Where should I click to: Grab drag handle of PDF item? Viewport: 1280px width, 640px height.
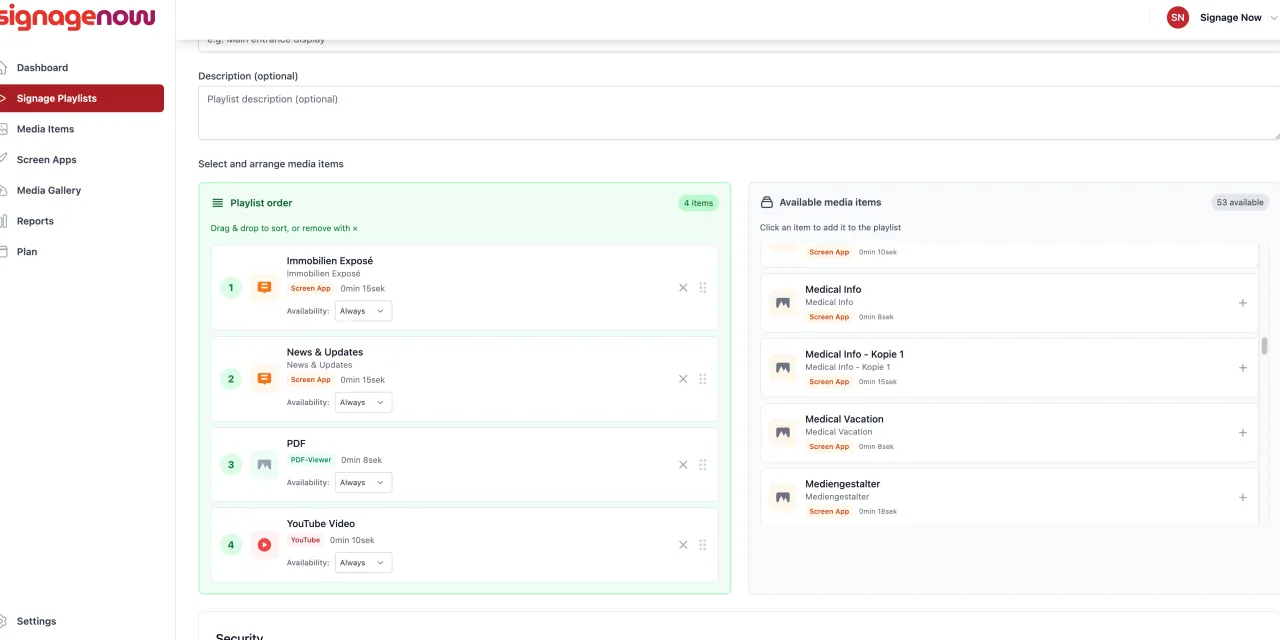click(703, 465)
